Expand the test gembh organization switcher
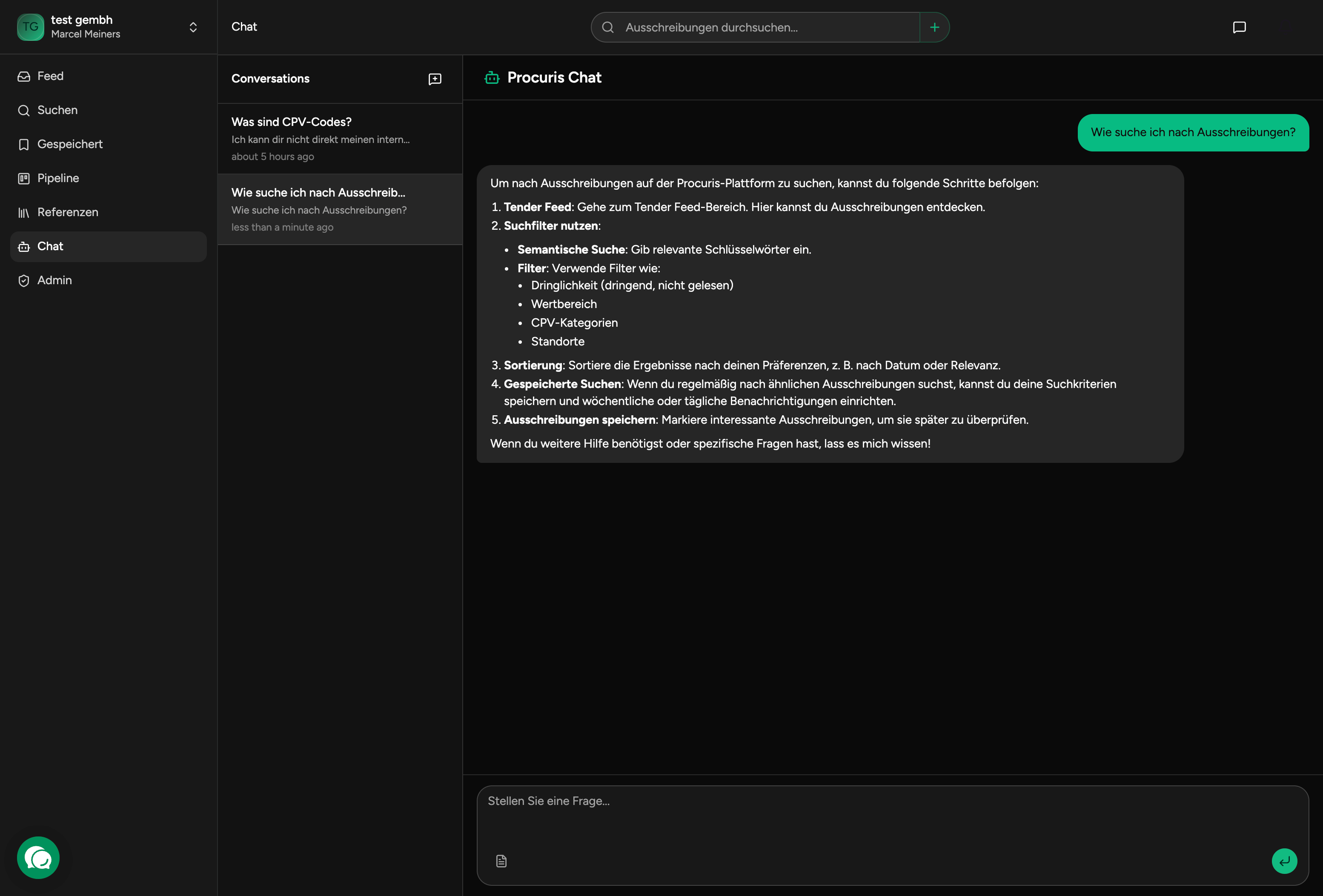The width and height of the screenshot is (1323, 896). (x=193, y=27)
